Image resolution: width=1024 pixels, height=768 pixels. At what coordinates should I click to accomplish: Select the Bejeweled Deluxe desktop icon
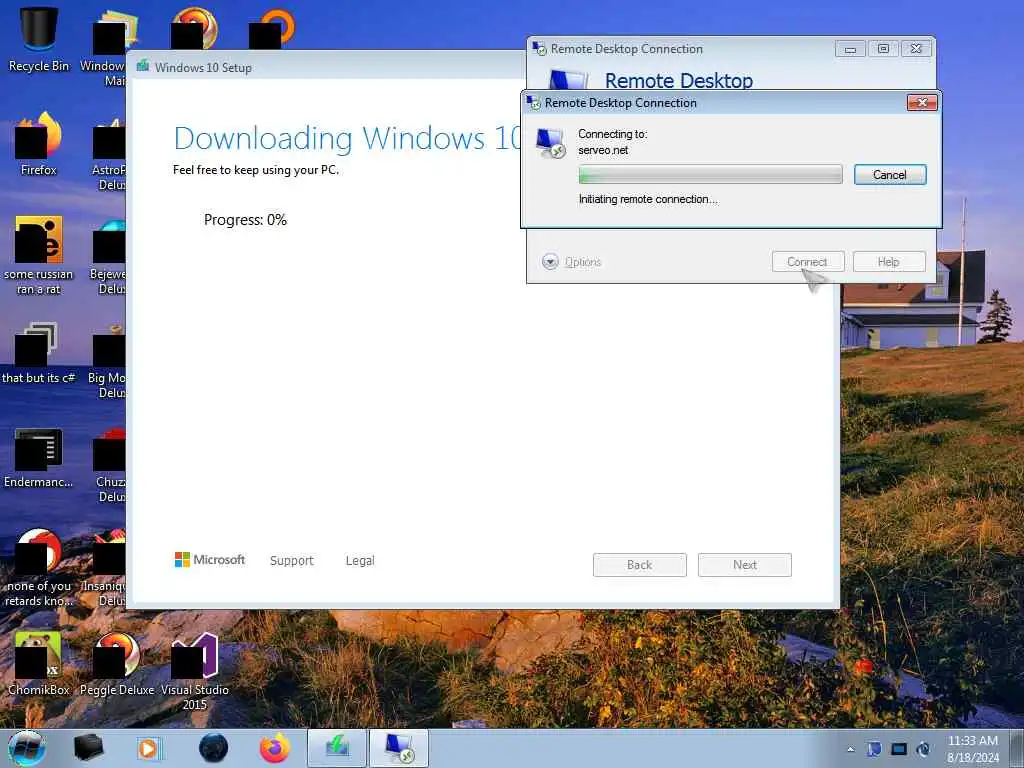click(109, 257)
